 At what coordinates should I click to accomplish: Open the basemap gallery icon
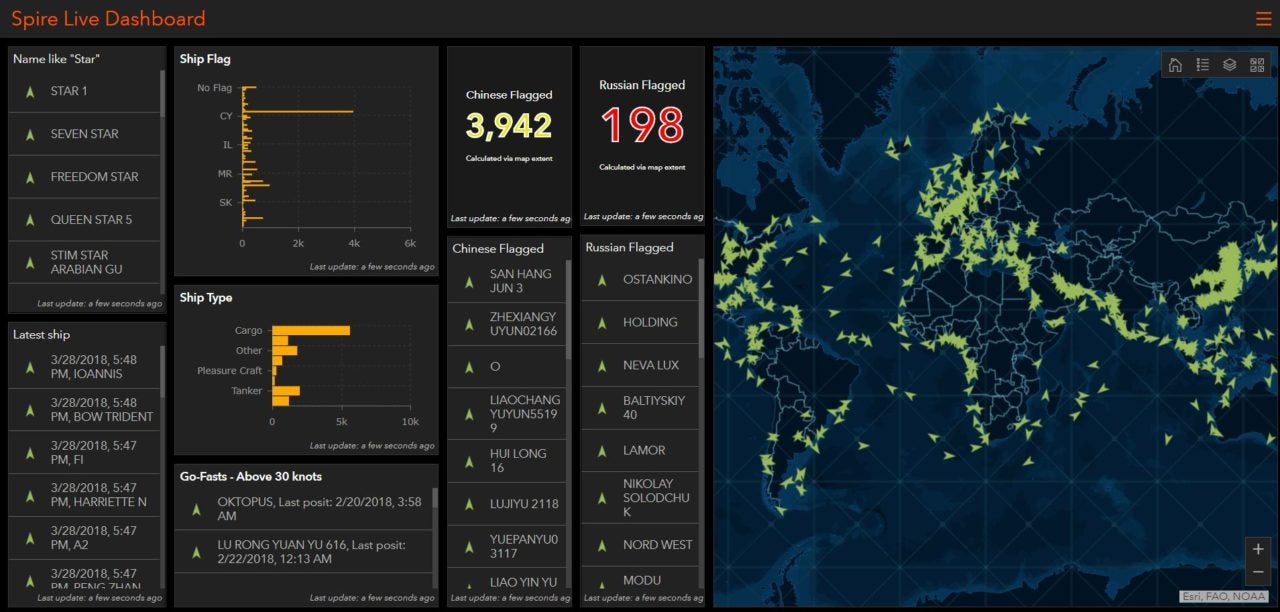click(1256, 64)
